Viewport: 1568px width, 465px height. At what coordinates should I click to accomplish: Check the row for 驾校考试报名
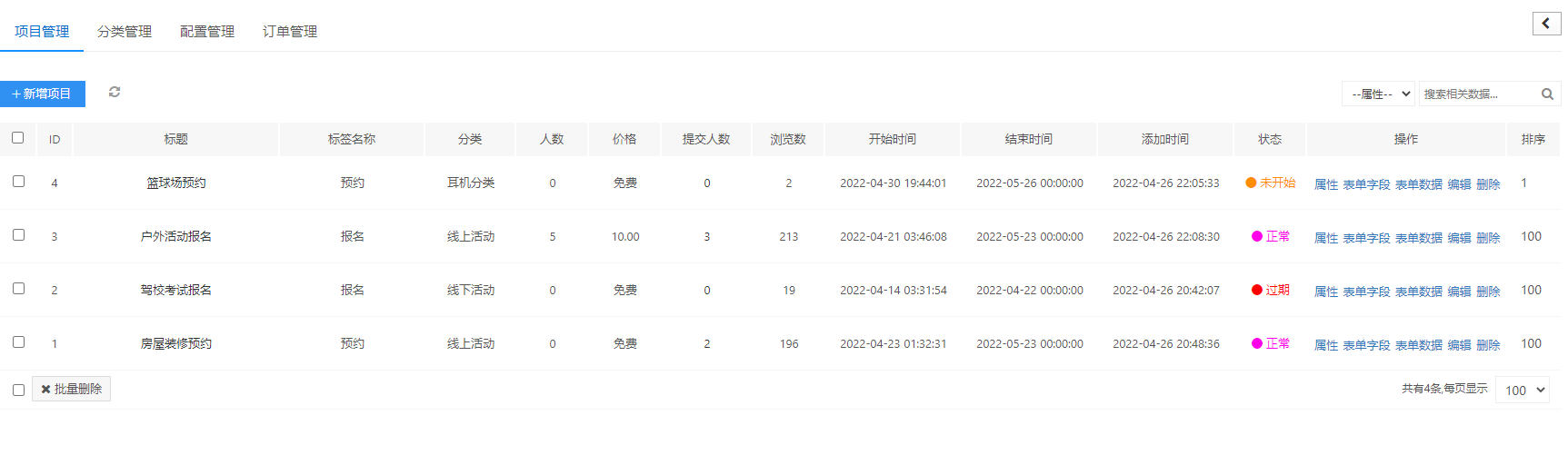pos(18,289)
